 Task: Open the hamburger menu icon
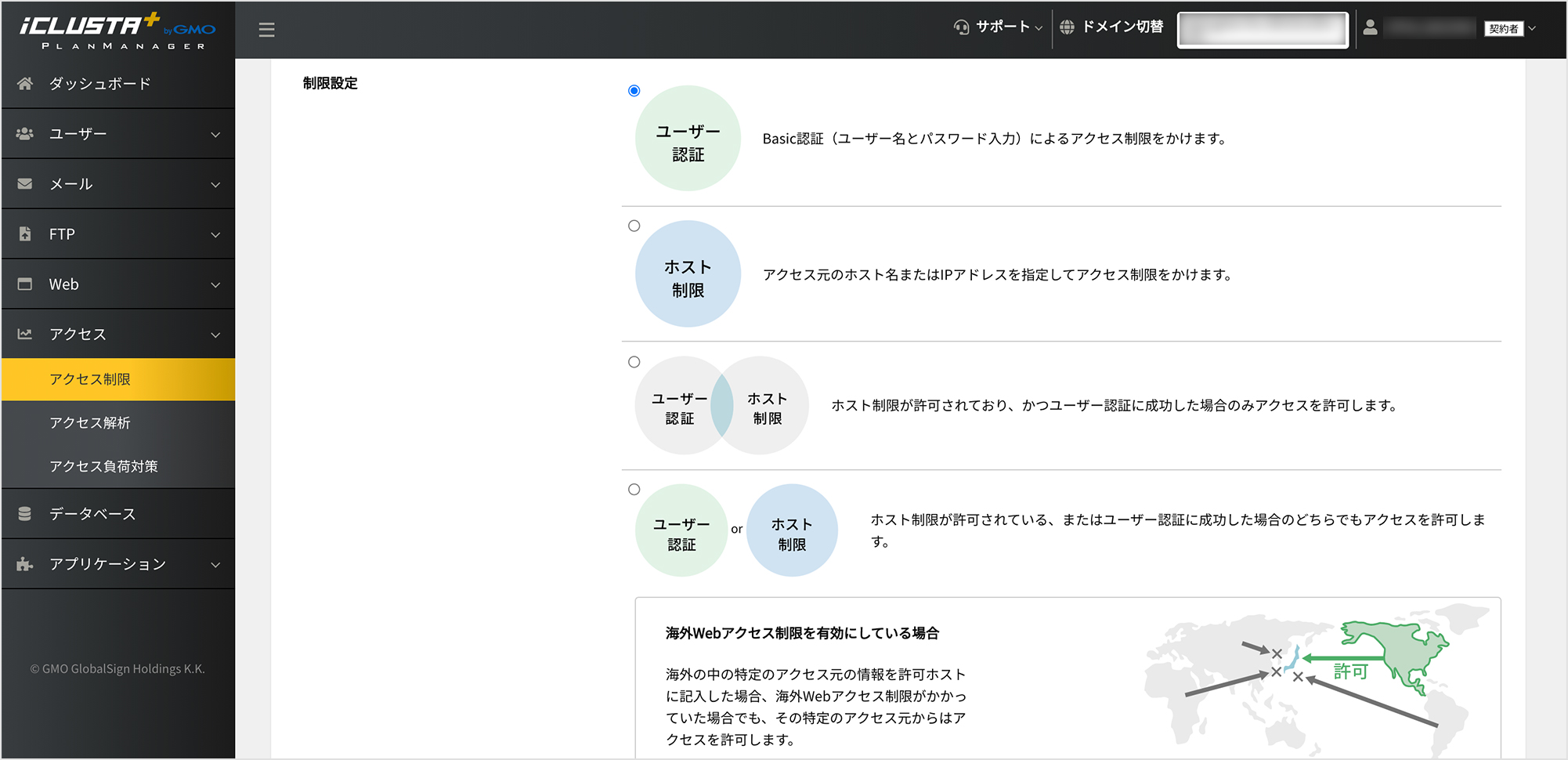coord(266,30)
